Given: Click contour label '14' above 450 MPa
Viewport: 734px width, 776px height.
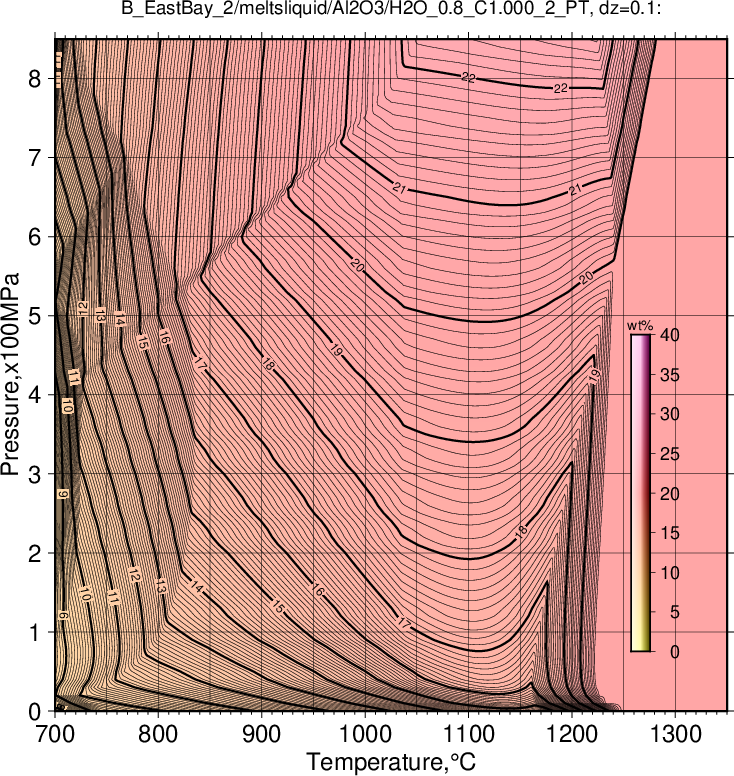Looking at the screenshot, I should pos(119,319).
